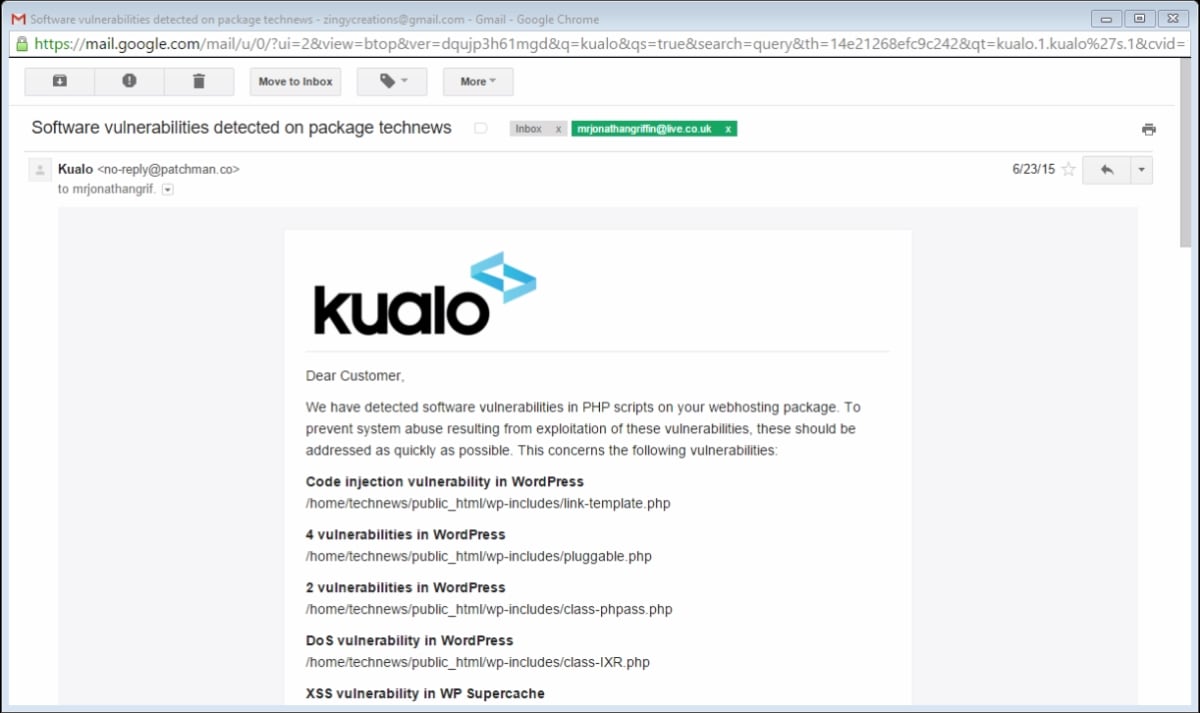
Task: Open the dropdown arrow beside Reply
Action: pyautogui.click(x=1141, y=170)
